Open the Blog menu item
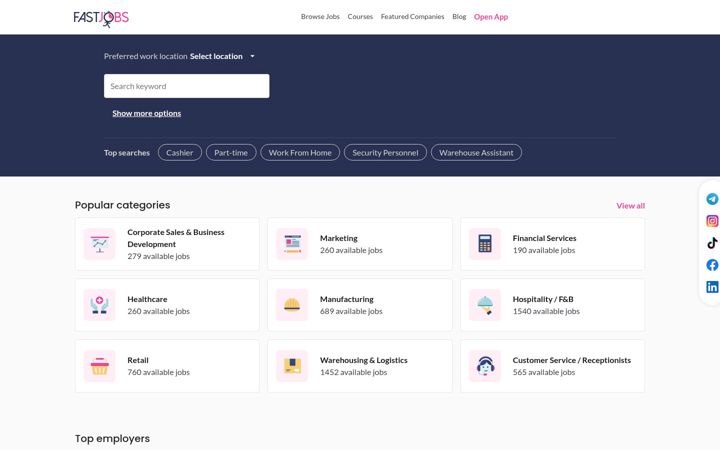Screen dimensions: 720x450 [x=459, y=17]
